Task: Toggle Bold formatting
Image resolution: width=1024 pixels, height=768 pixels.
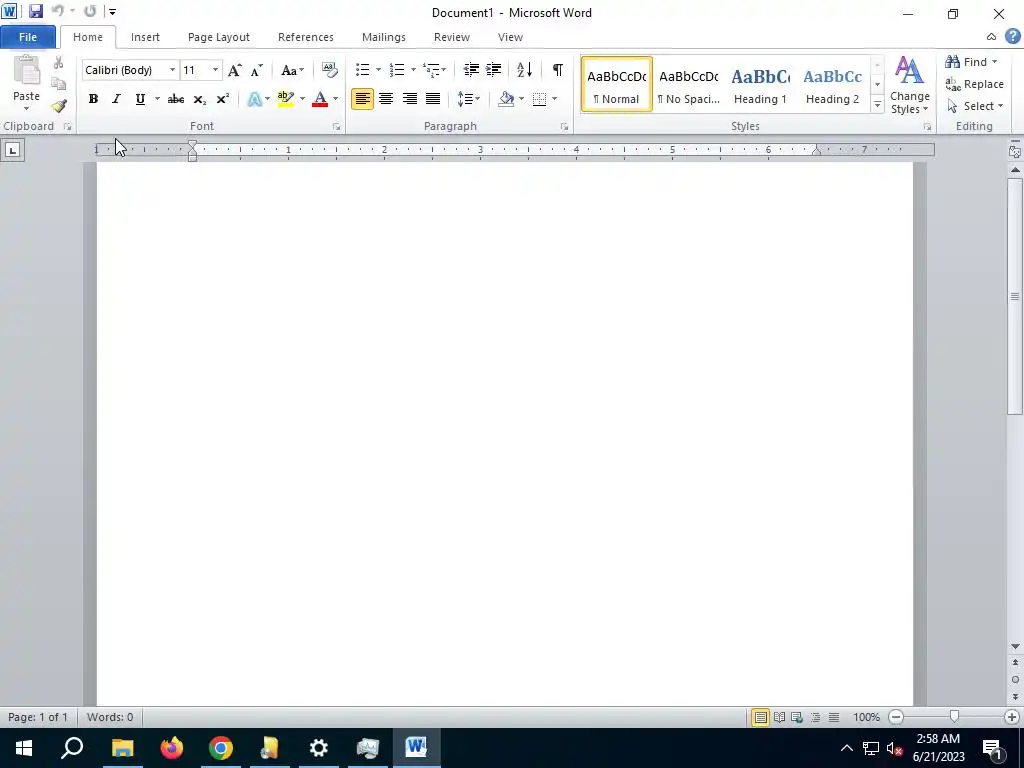Action: (x=93, y=99)
